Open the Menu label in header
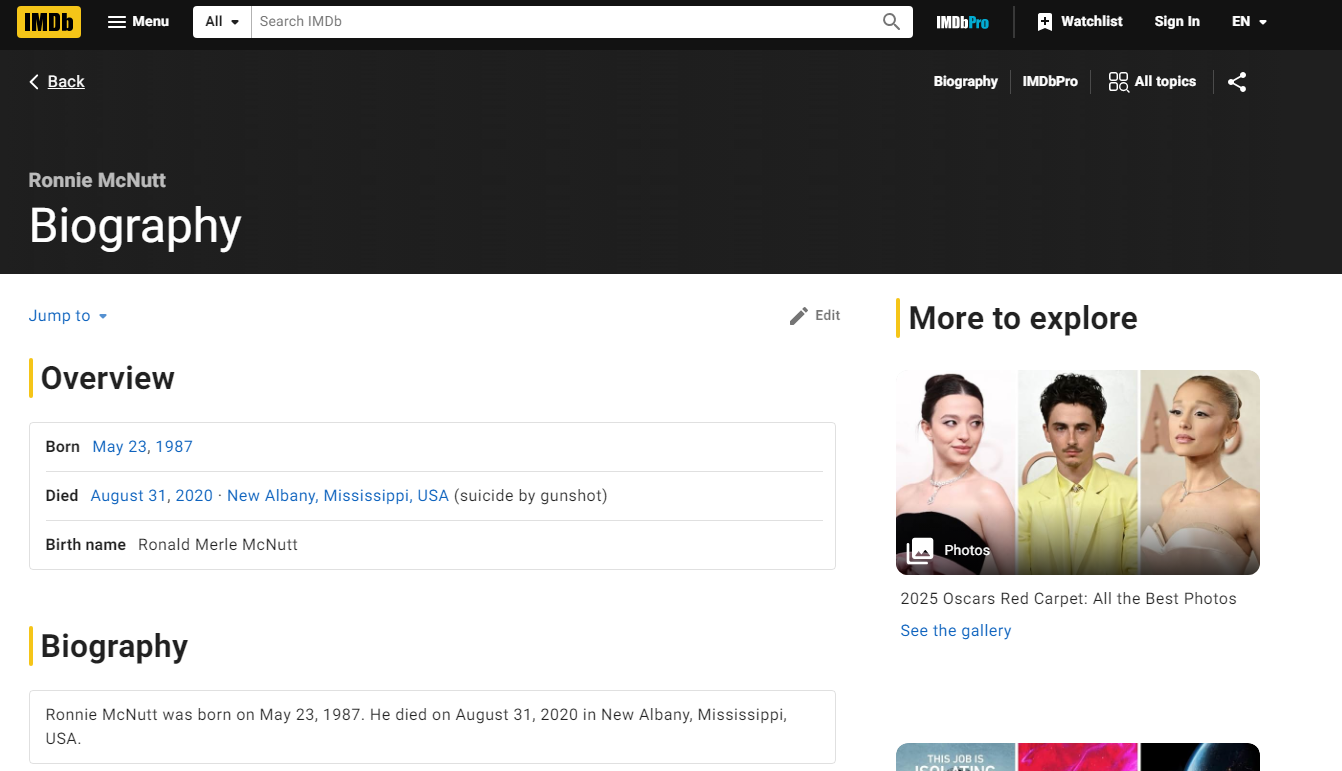 pos(151,22)
